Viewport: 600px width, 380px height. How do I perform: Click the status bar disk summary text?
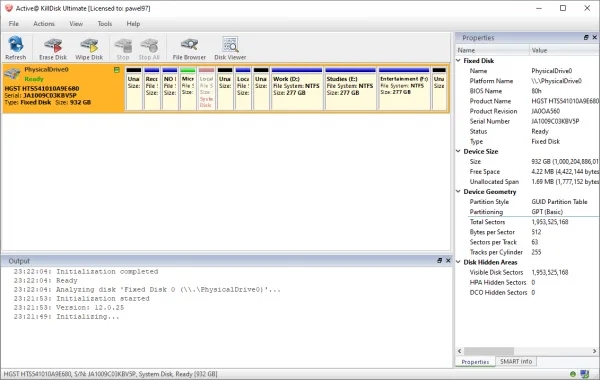(111, 374)
